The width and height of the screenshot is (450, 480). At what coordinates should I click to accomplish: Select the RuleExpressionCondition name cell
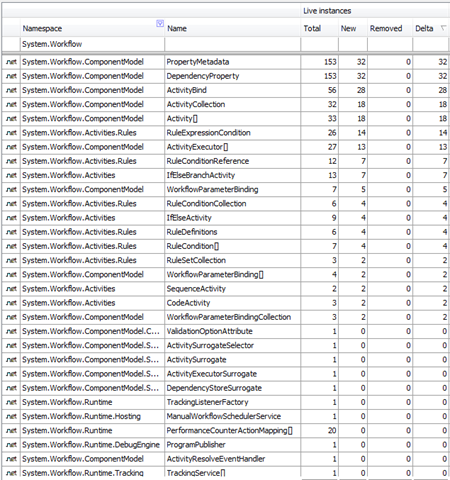233,133
